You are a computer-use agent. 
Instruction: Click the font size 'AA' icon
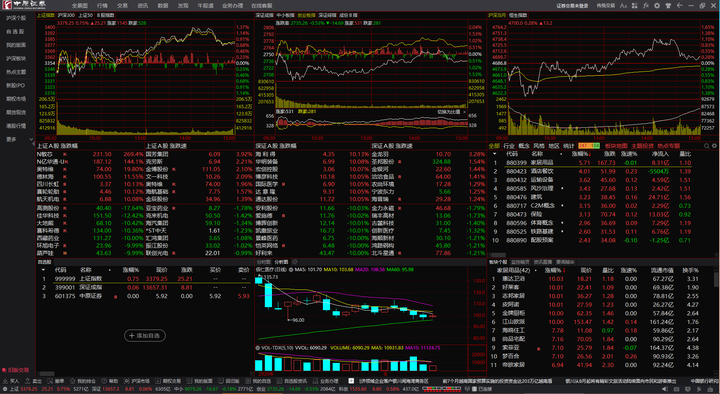coord(623,6)
